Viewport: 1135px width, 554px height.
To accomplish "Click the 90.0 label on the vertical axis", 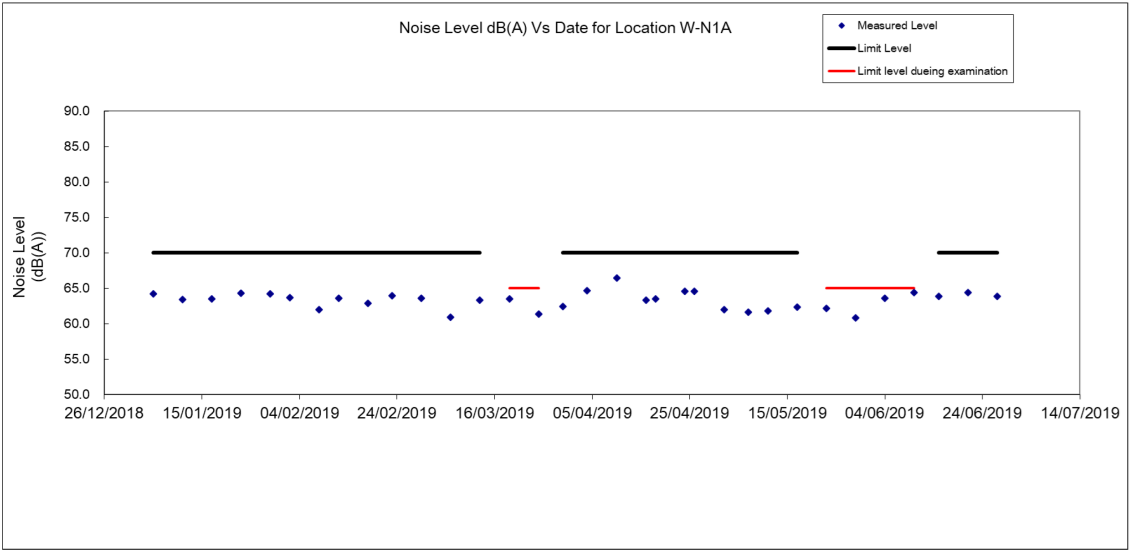I will 77,111.
